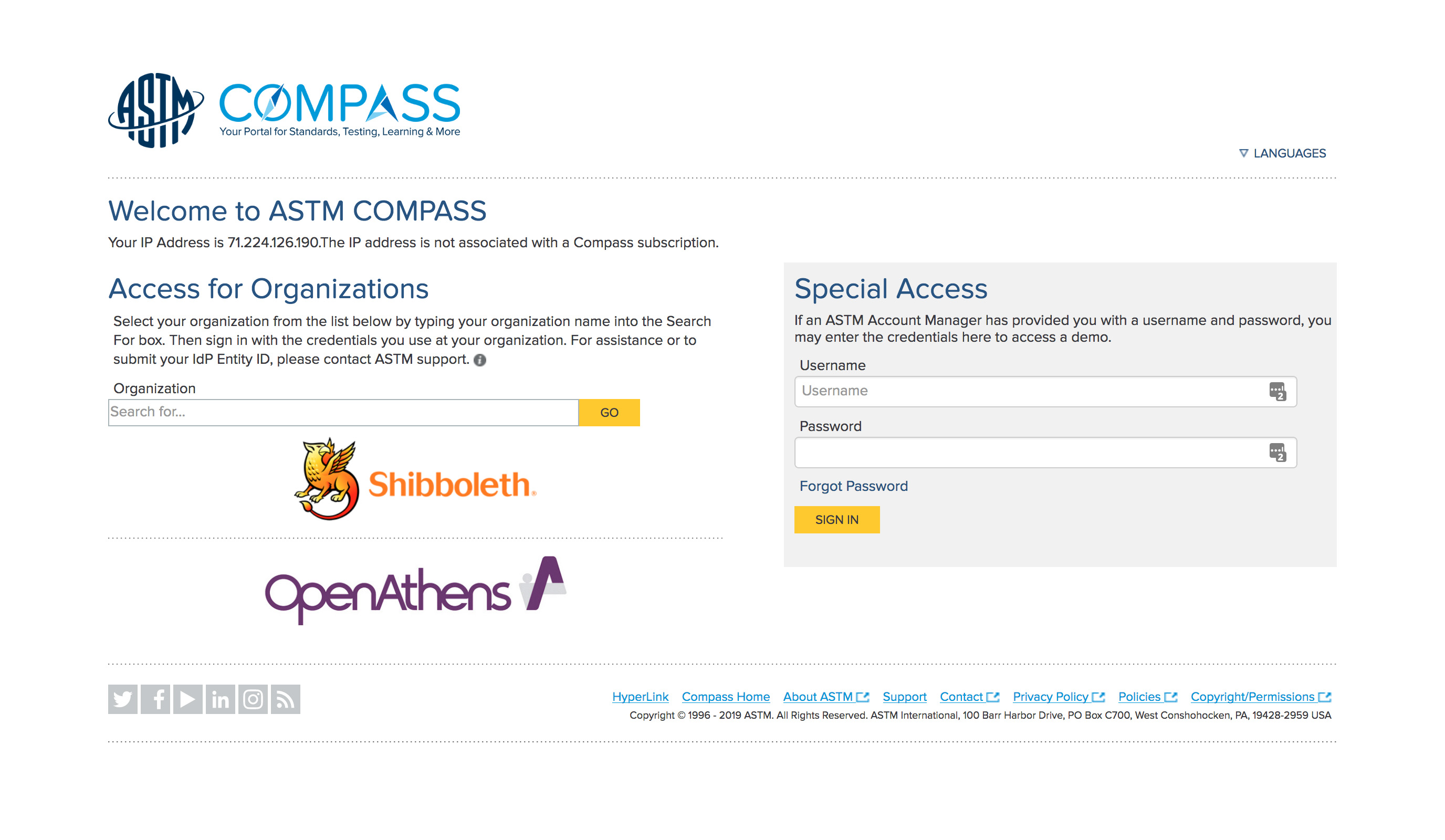Click the Facebook social media icon
The width and height of the screenshot is (1445, 840).
pos(156,699)
